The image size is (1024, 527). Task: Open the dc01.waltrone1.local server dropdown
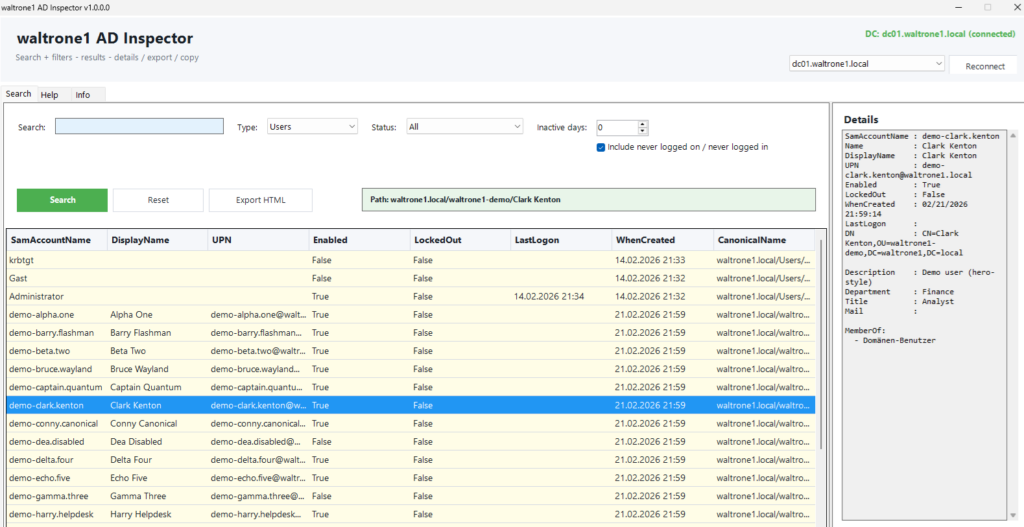[x=866, y=64]
